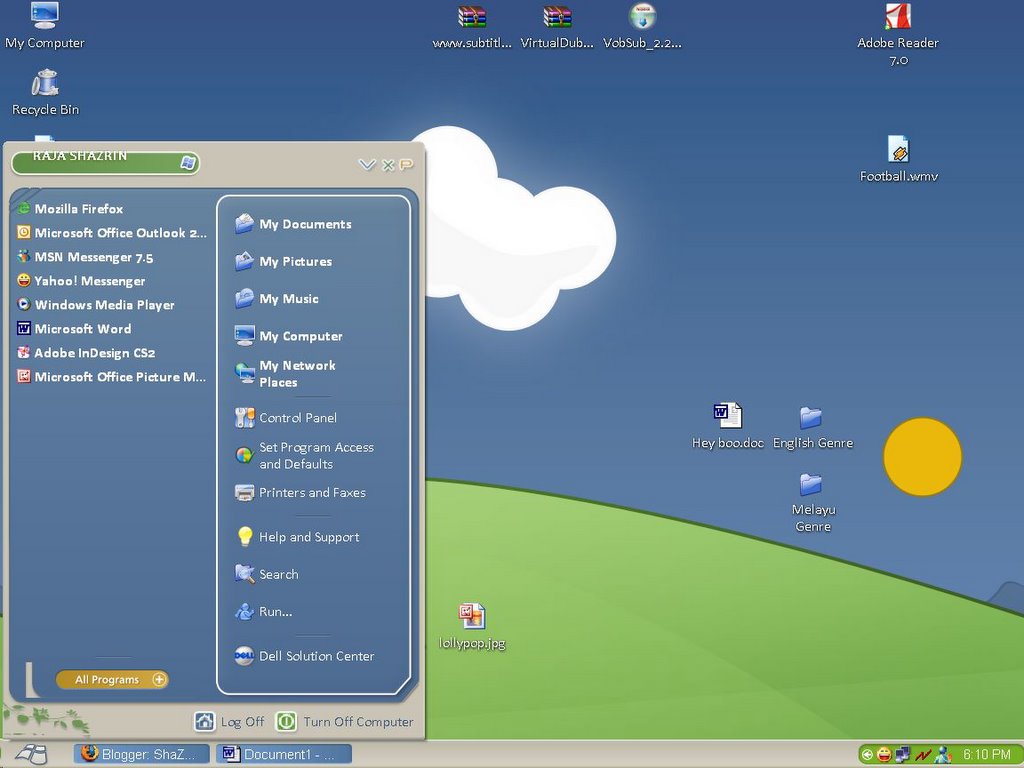Start Microsoft Word from the program list

74,328
